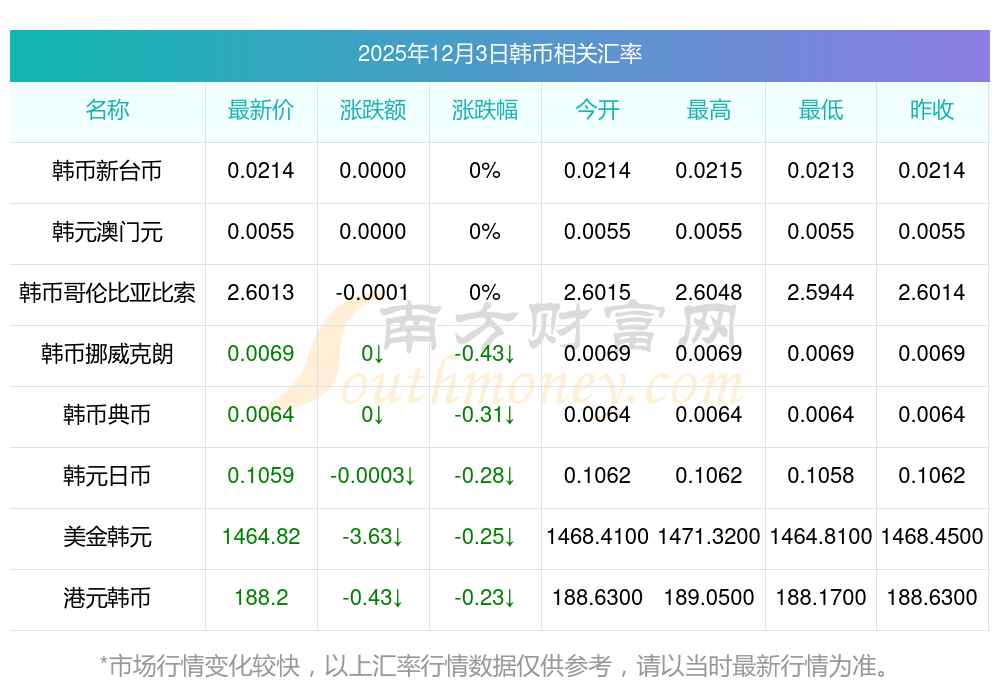This screenshot has width=1000, height=697.
Task: Click the 涨跌幅 column header
Action: click(x=485, y=110)
